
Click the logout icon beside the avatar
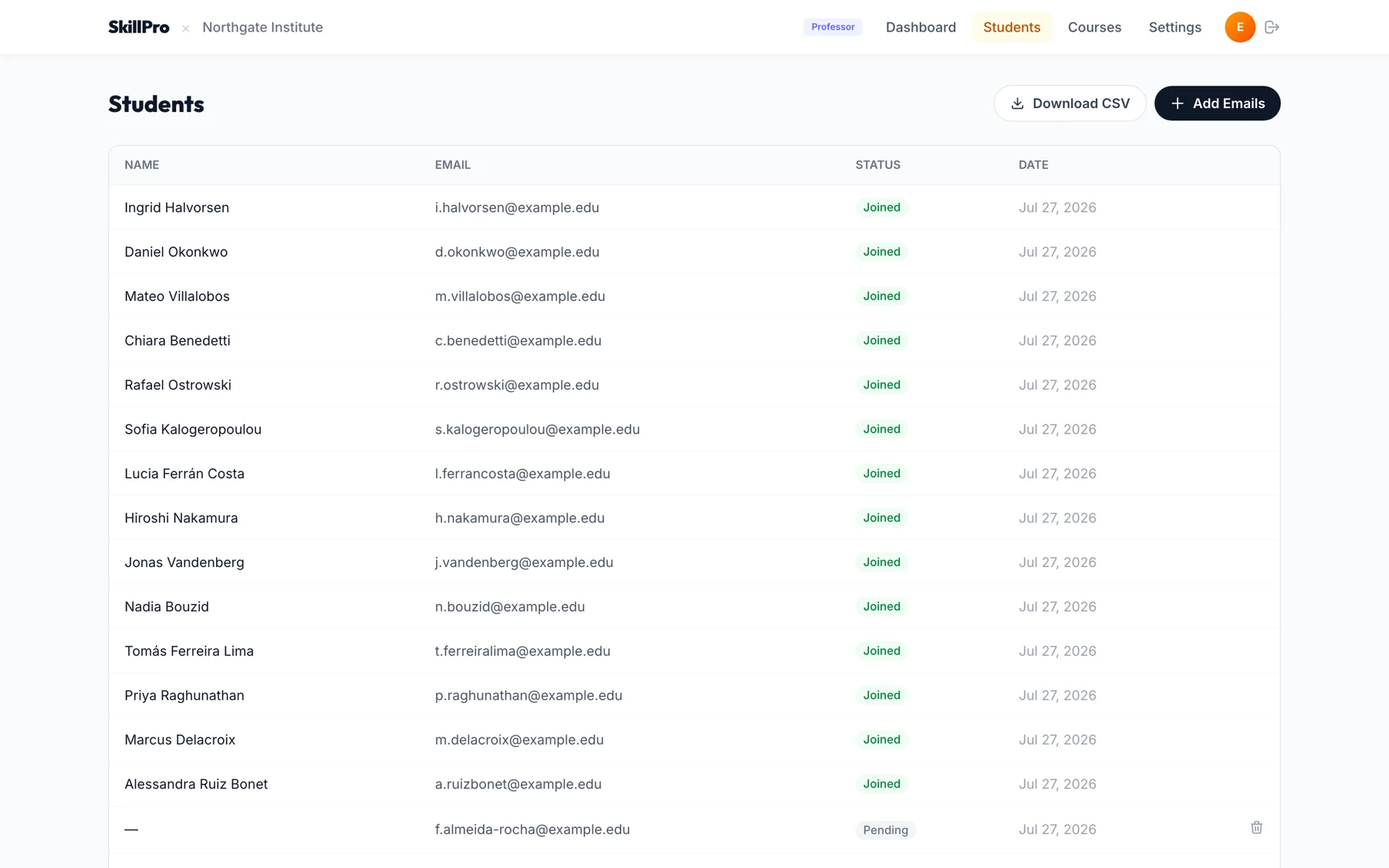(1272, 27)
